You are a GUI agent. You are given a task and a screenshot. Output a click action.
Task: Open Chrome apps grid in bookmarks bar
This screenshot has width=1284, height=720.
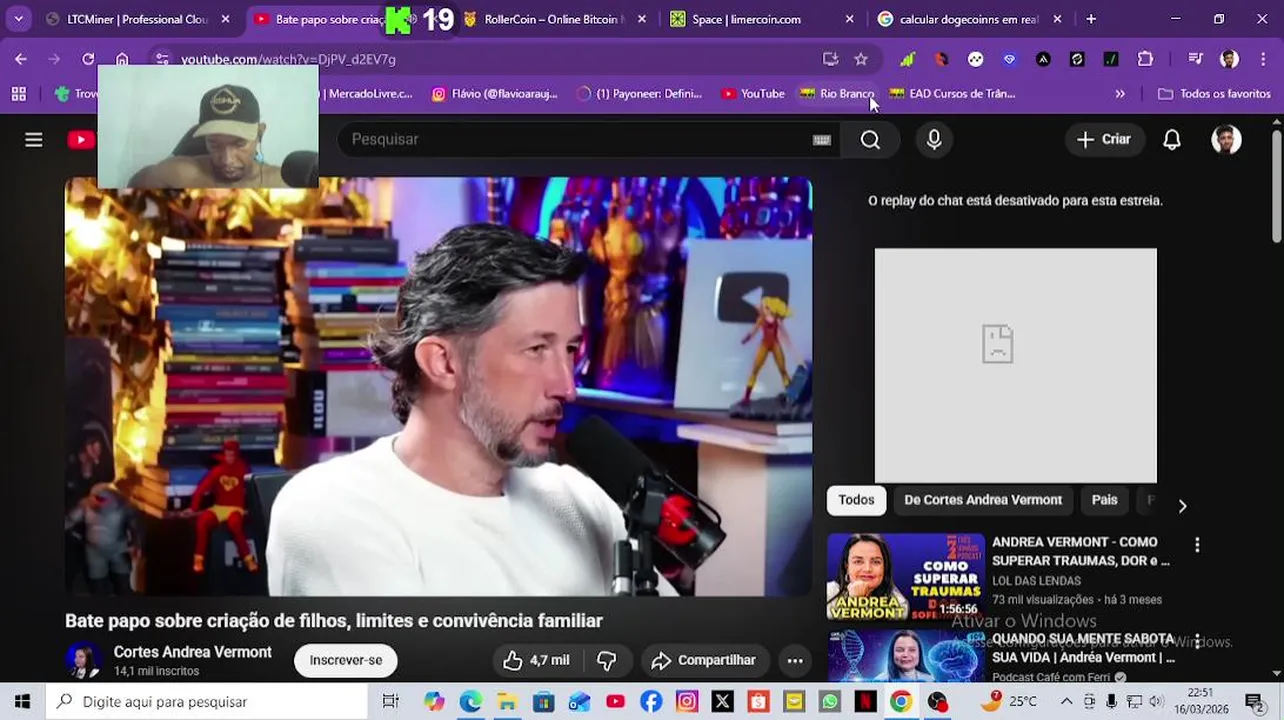pyautogui.click(x=18, y=94)
